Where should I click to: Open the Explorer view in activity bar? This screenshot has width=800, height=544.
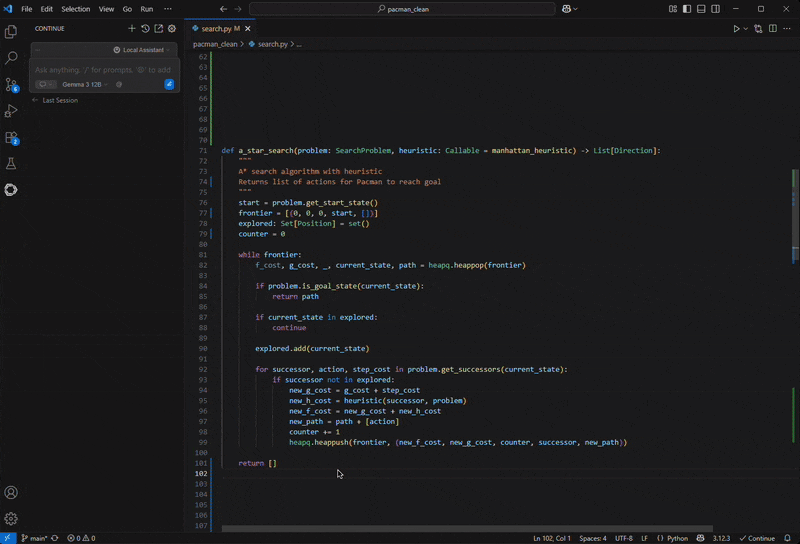[11, 32]
